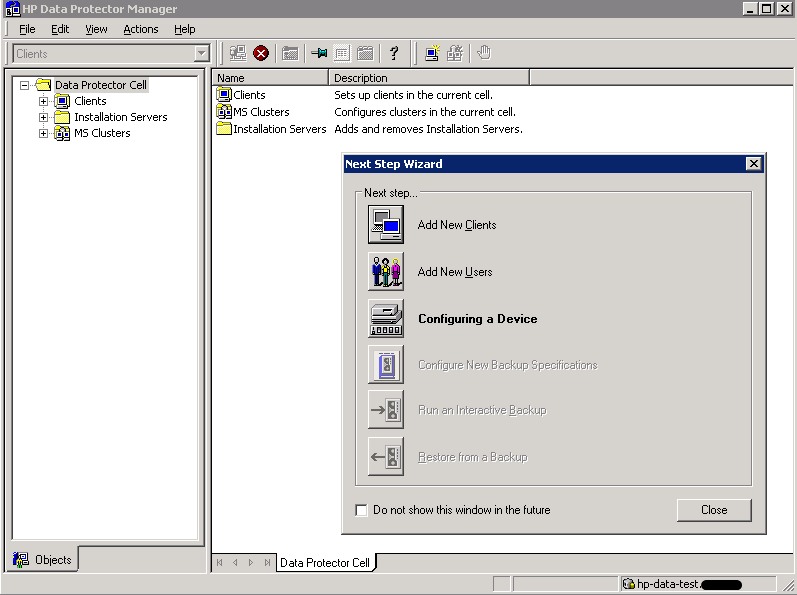
Task: Click the next tab navigation arrow
Action: 251,562
